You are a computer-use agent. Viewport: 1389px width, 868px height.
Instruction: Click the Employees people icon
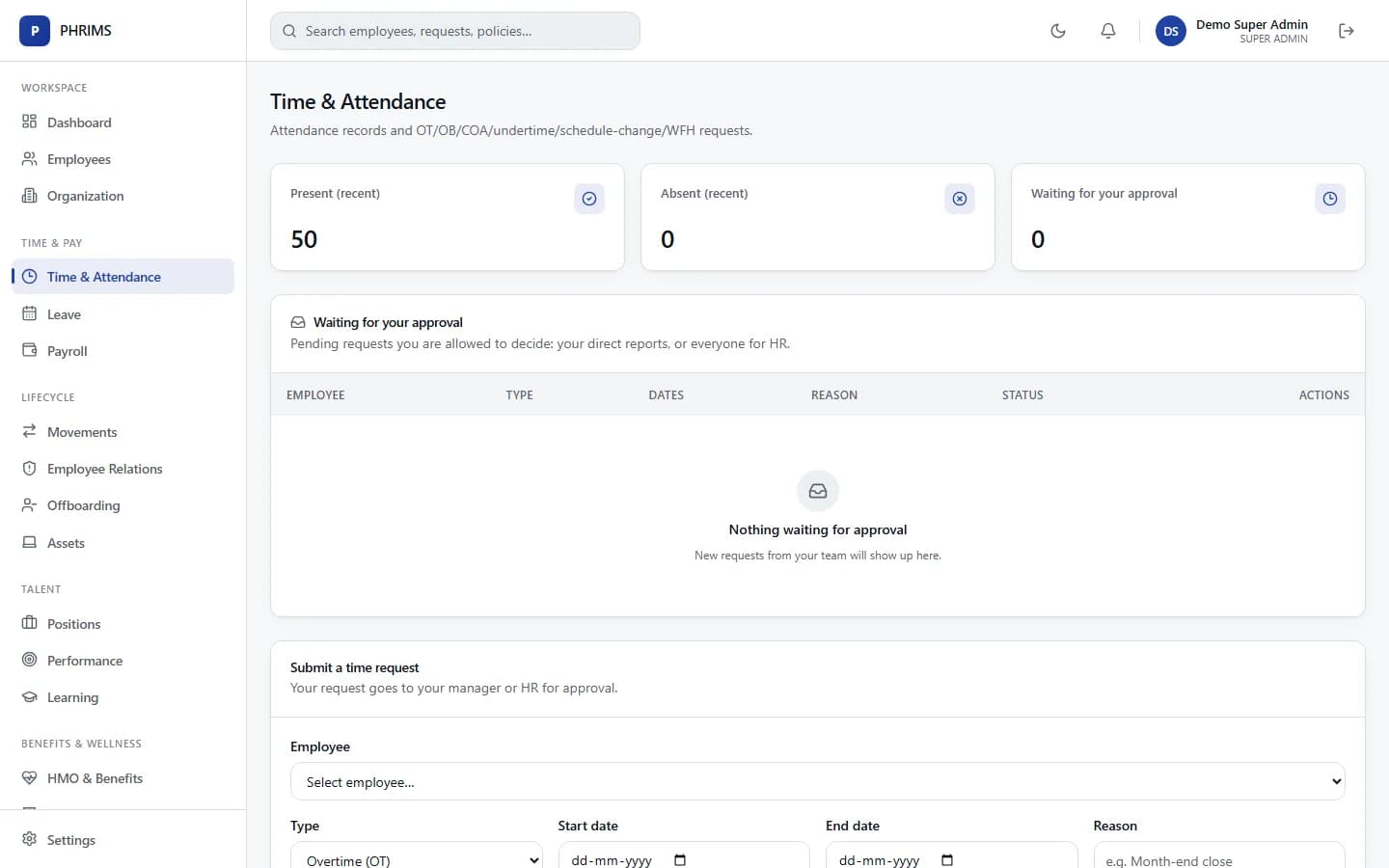pyautogui.click(x=30, y=159)
